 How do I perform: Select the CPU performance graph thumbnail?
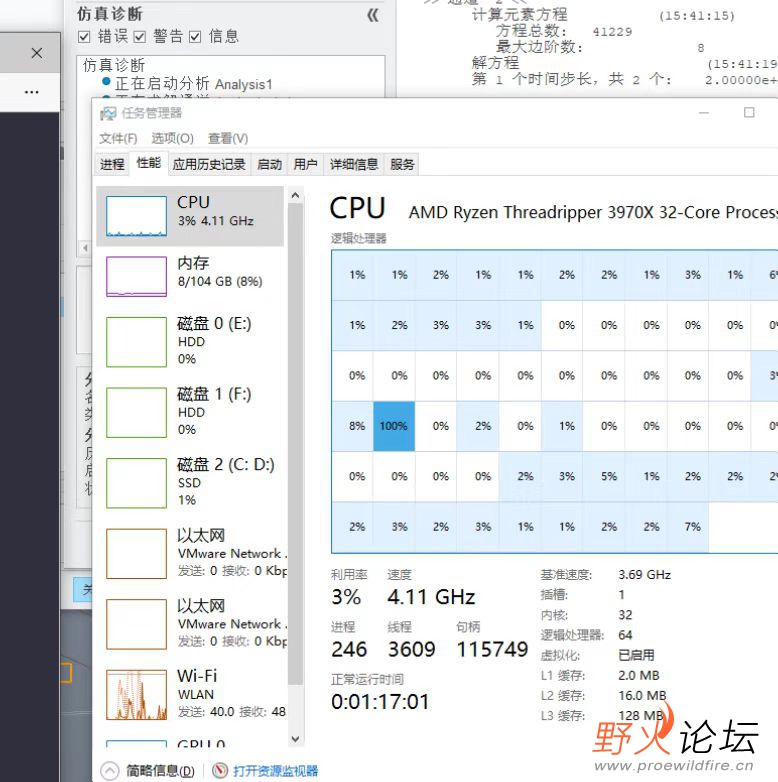coord(136,216)
